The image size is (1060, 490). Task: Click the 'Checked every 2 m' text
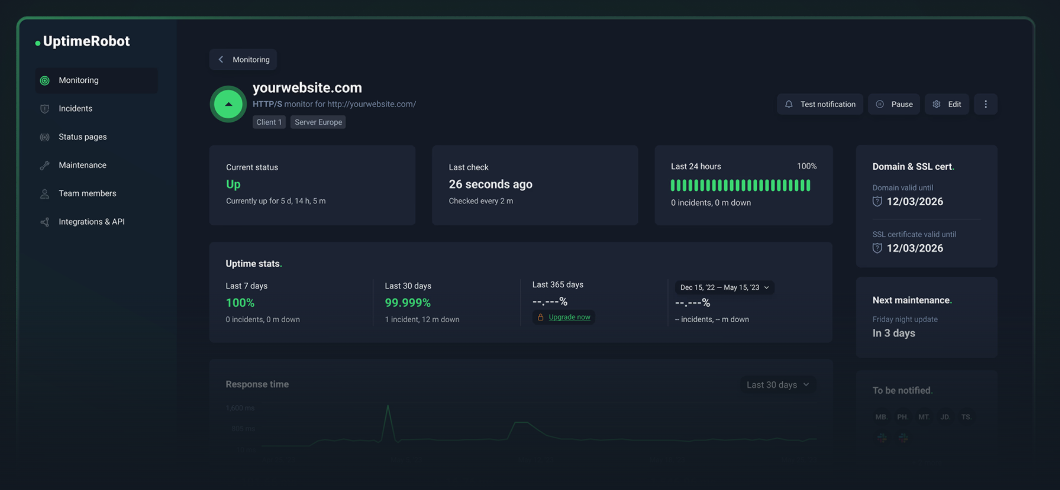(x=481, y=201)
